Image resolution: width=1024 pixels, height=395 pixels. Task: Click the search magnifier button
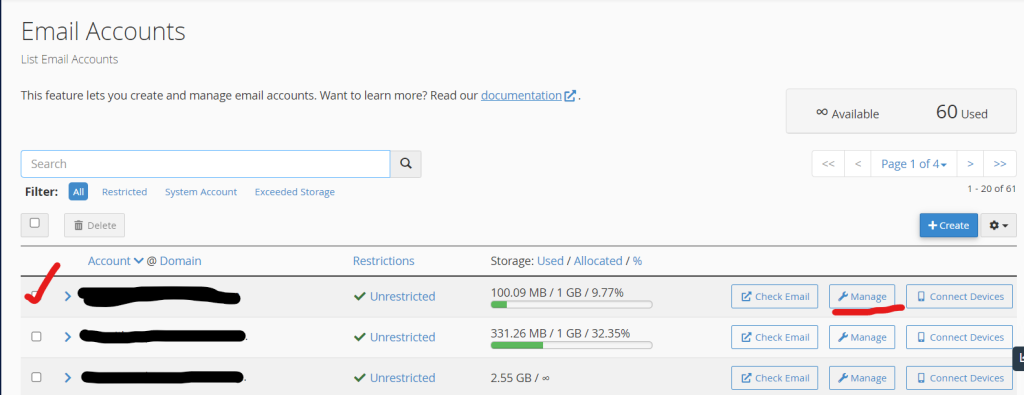(x=406, y=164)
